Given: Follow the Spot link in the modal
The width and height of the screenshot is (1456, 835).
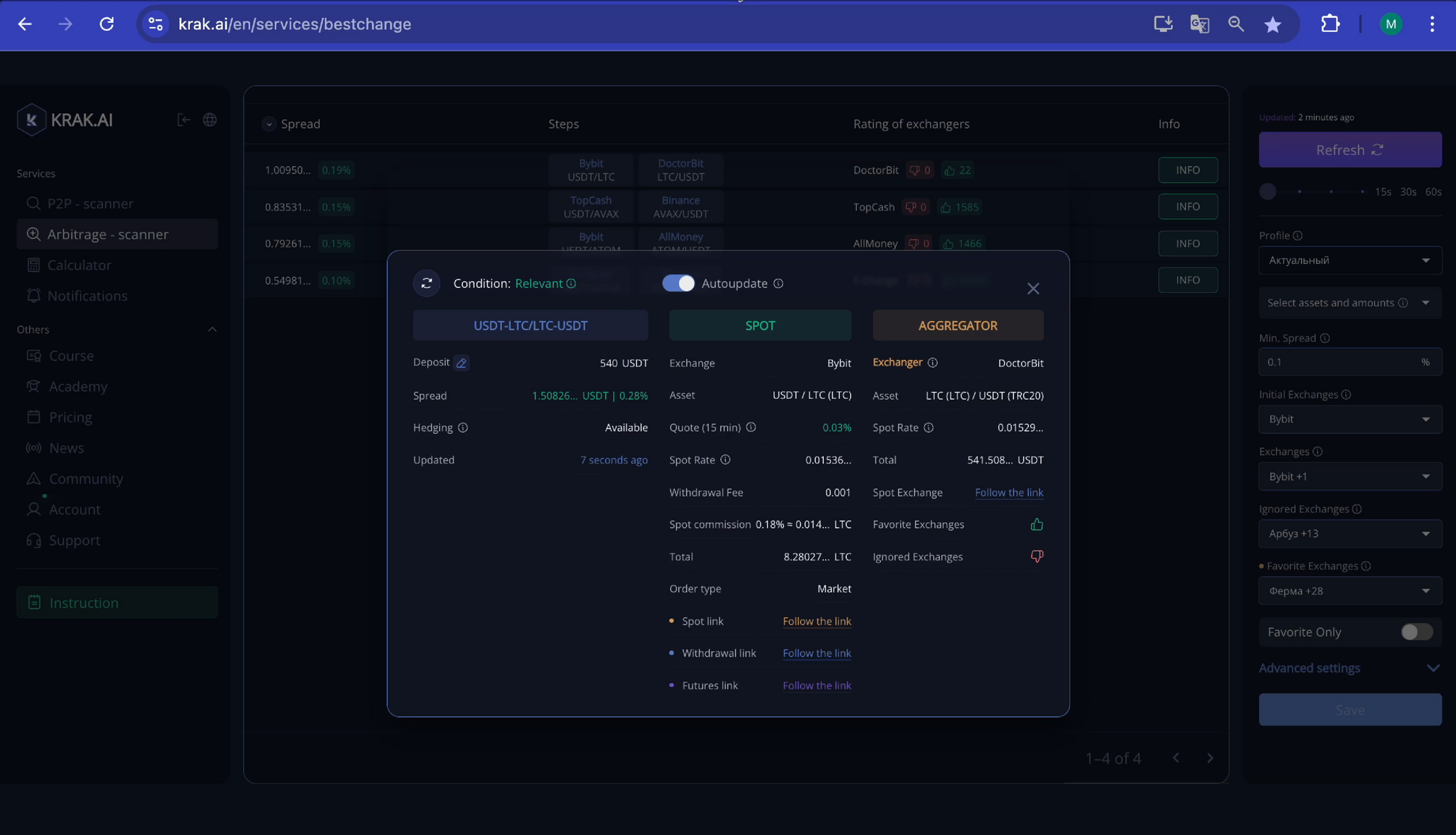Looking at the screenshot, I should (x=816, y=621).
